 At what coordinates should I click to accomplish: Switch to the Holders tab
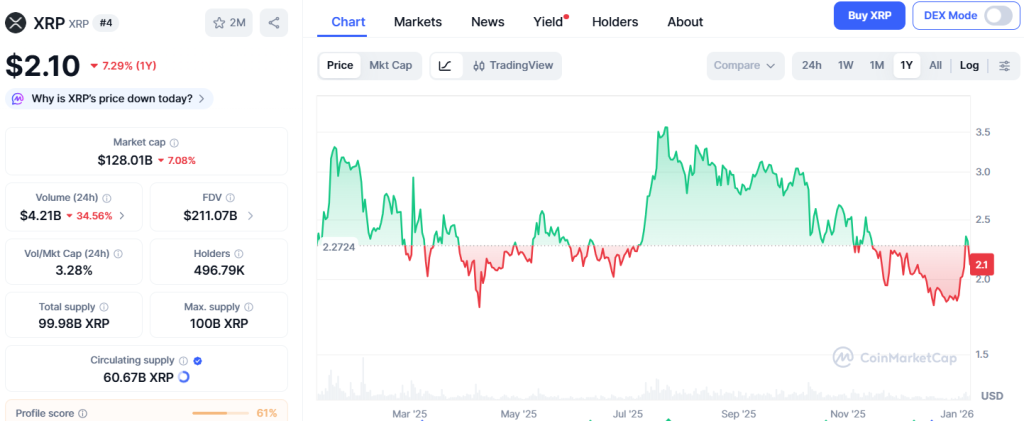click(615, 22)
